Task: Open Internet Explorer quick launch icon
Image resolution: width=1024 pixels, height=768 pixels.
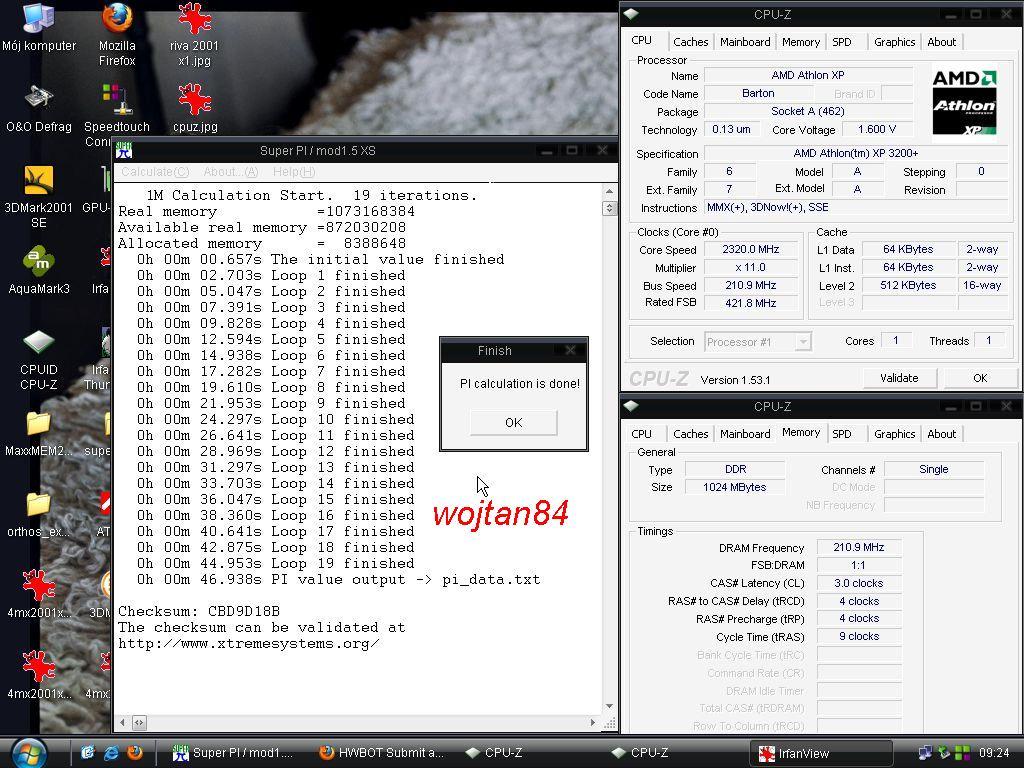Action: coord(111,752)
